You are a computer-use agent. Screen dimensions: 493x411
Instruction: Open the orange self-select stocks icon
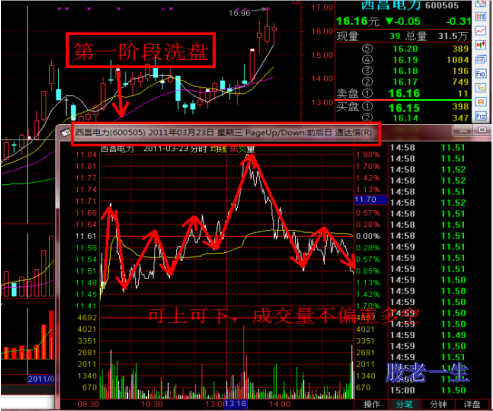(480, 102)
